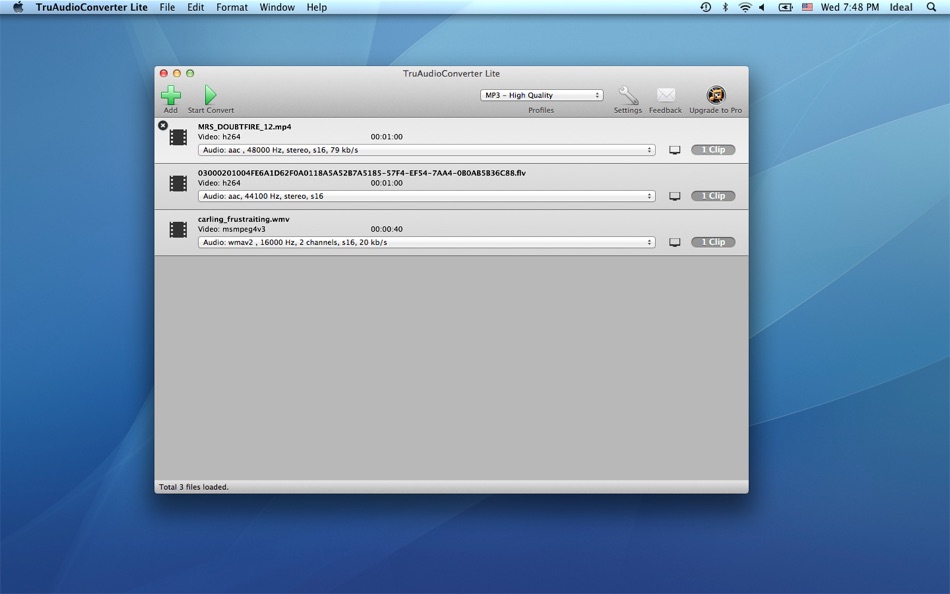Click the 'Upgrade to Pro' label text

pyautogui.click(x=716, y=110)
